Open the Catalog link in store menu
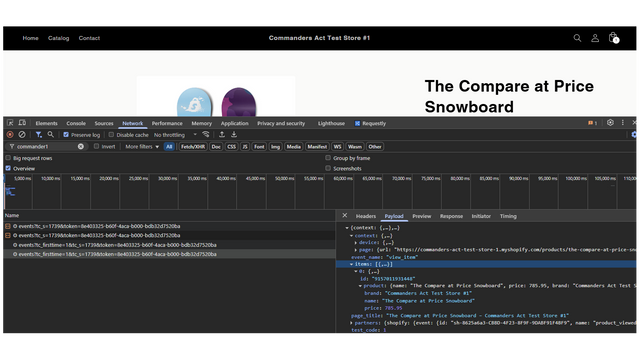This screenshot has height=360, width=640. click(x=58, y=38)
